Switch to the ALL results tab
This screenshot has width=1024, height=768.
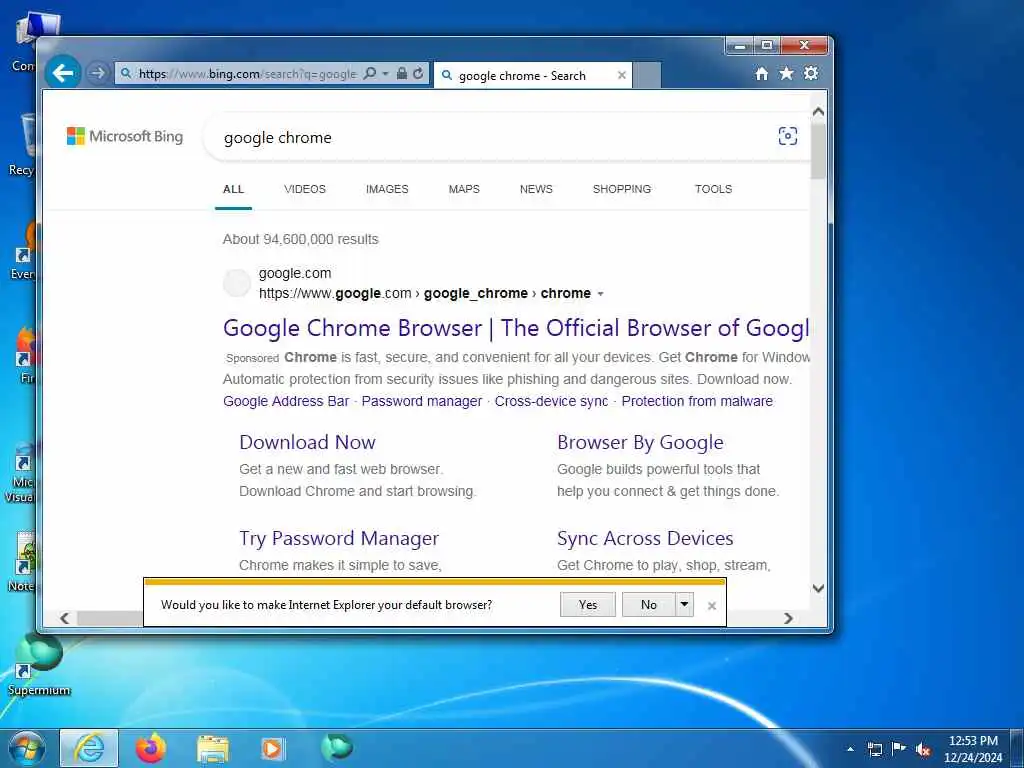pyautogui.click(x=233, y=189)
